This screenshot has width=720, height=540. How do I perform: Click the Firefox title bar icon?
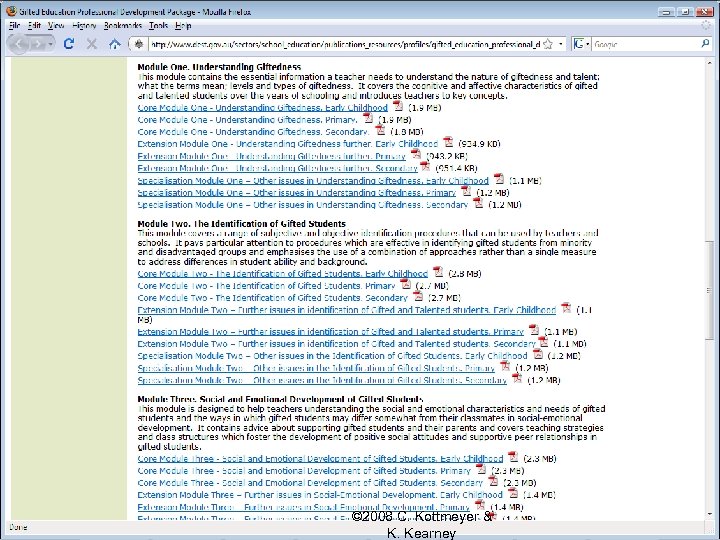11,11
